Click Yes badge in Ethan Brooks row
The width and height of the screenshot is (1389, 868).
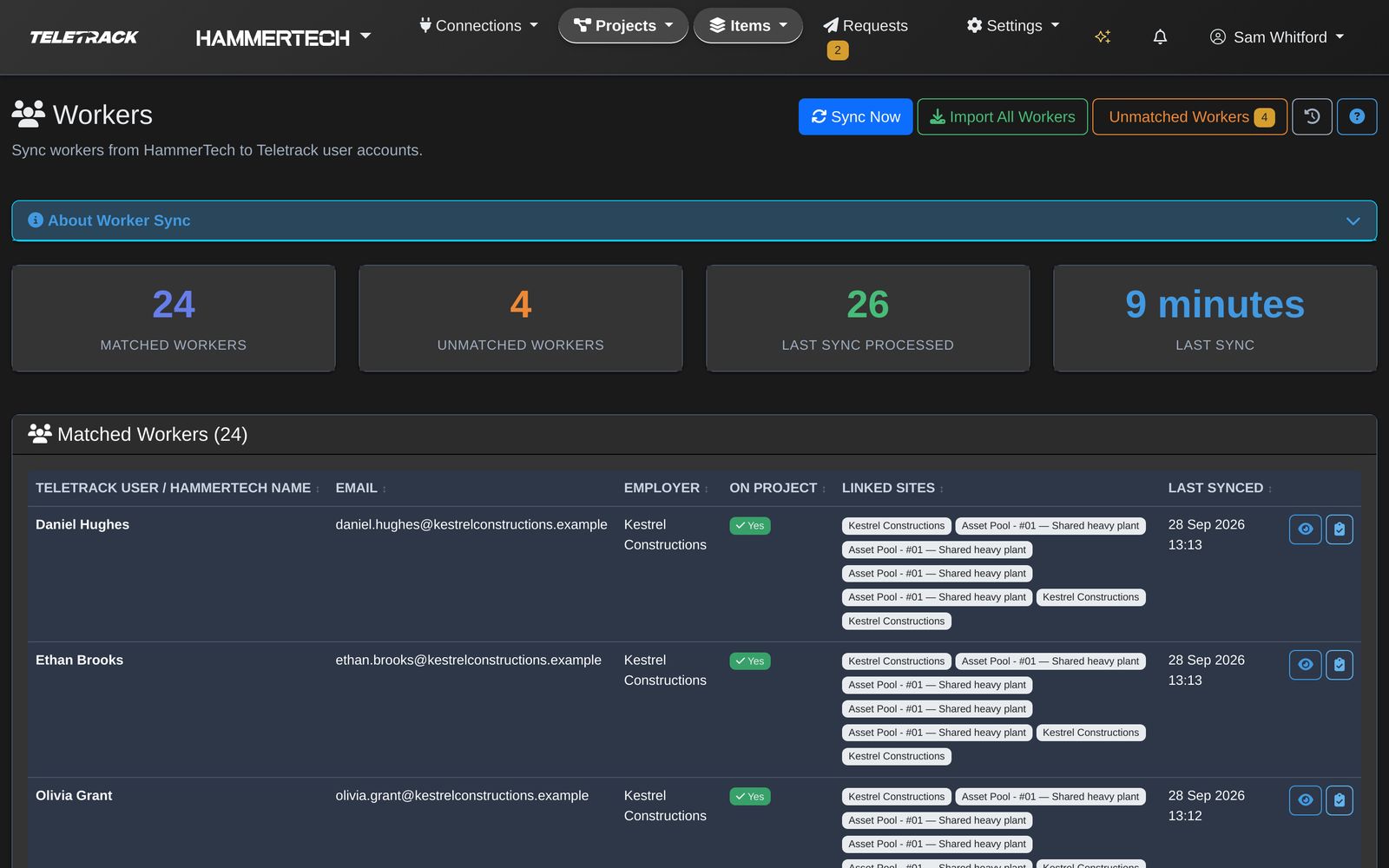point(750,661)
